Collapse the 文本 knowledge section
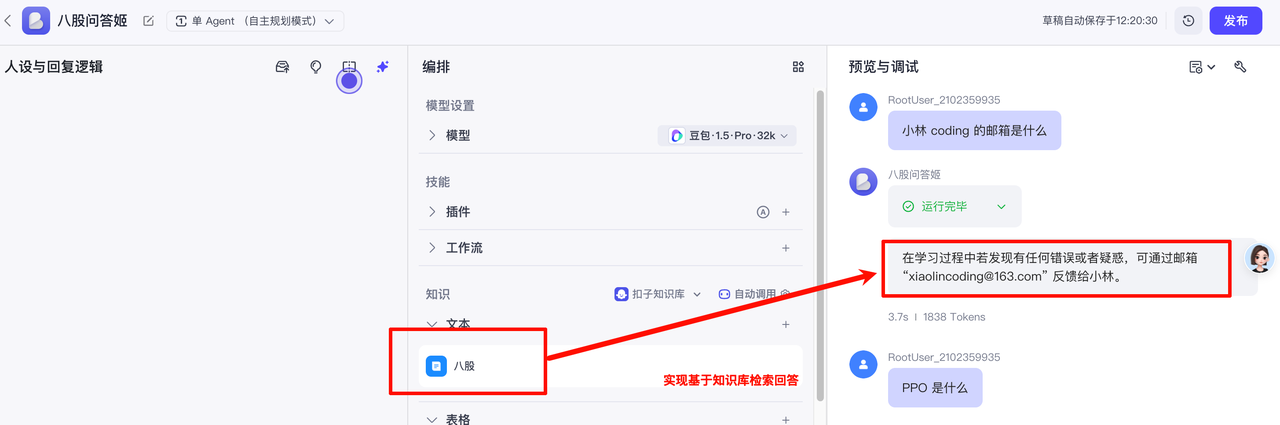The width and height of the screenshot is (1280, 425). 432,325
